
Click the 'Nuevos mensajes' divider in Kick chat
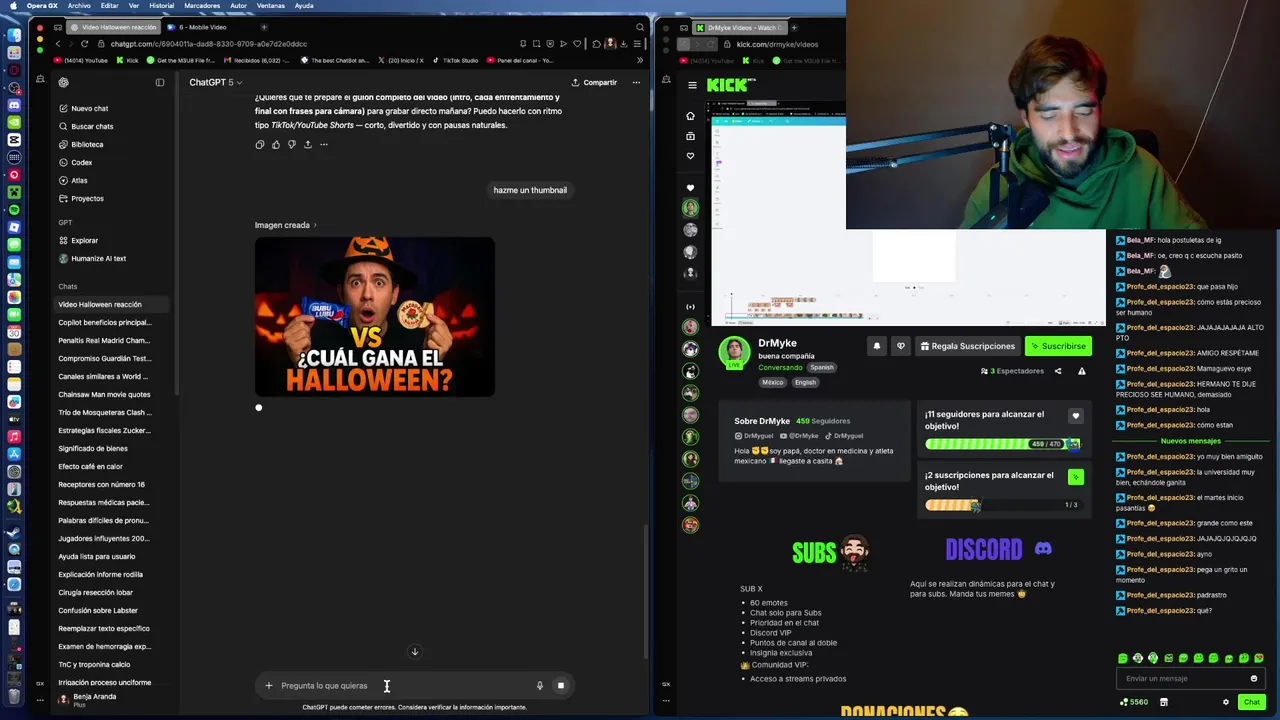pyautogui.click(x=1190, y=441)
